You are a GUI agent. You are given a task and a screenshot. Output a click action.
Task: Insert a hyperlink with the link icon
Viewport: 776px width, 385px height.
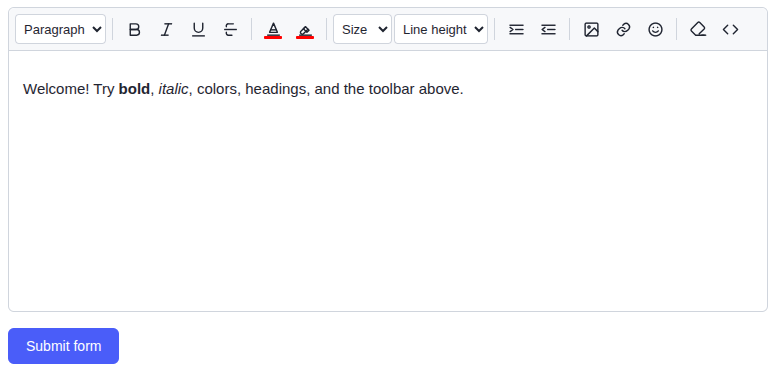coord(623,30)
